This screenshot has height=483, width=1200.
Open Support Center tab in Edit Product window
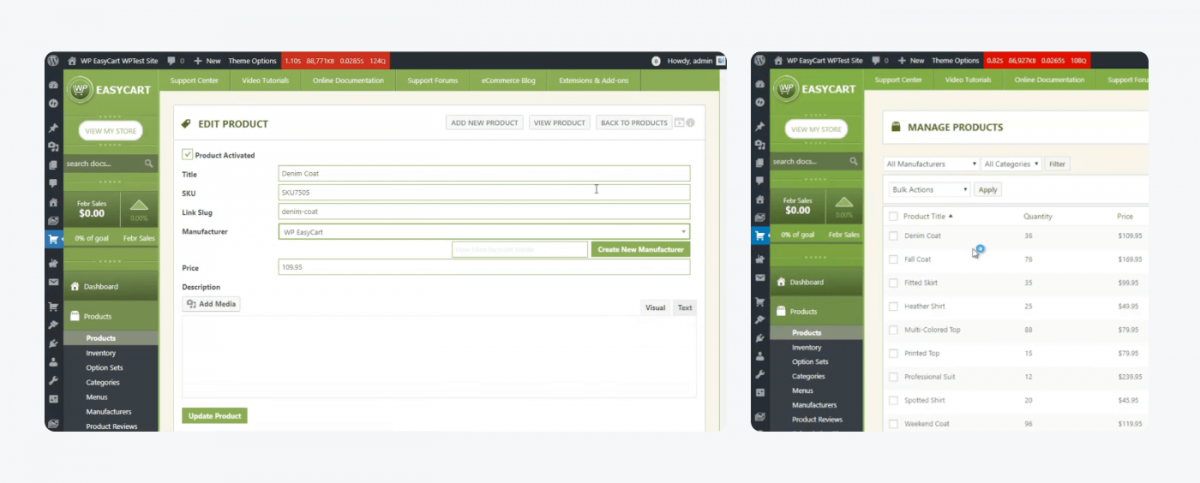[194, 80]
